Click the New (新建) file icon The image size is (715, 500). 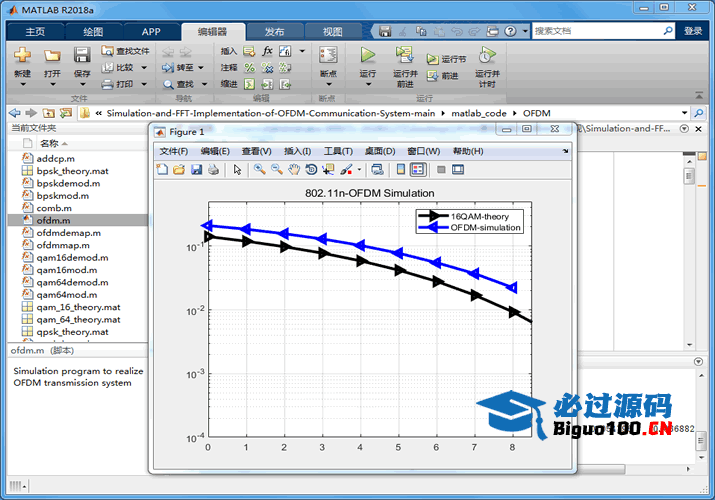pyautogui.click(x=22, y=56)
